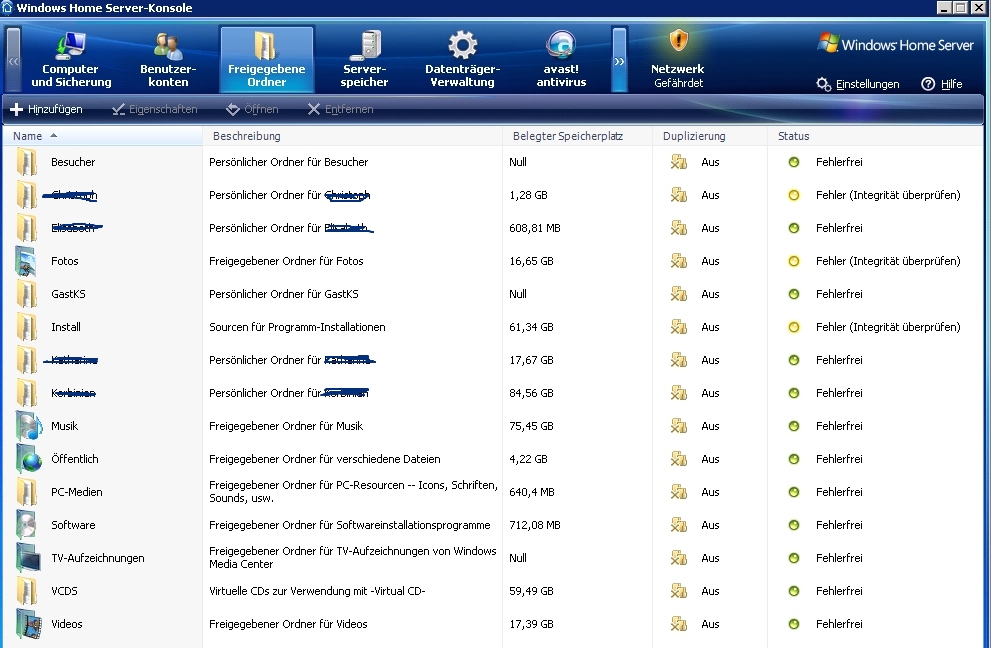Select the PC-Medien name text
This screenshot has height=648, width=991.
76,492
